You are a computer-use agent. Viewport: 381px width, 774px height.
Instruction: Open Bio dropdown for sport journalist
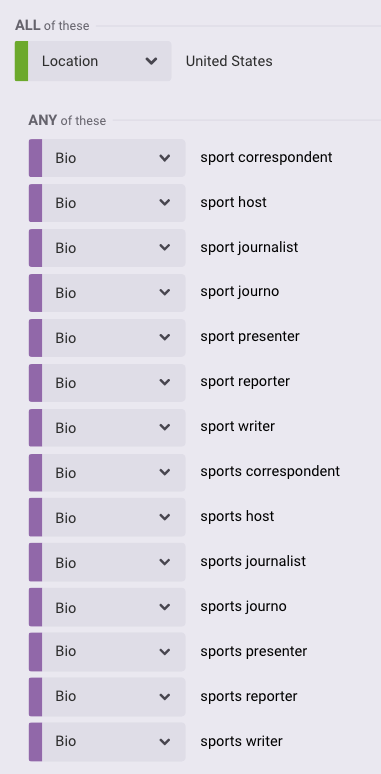coord(113,248)
